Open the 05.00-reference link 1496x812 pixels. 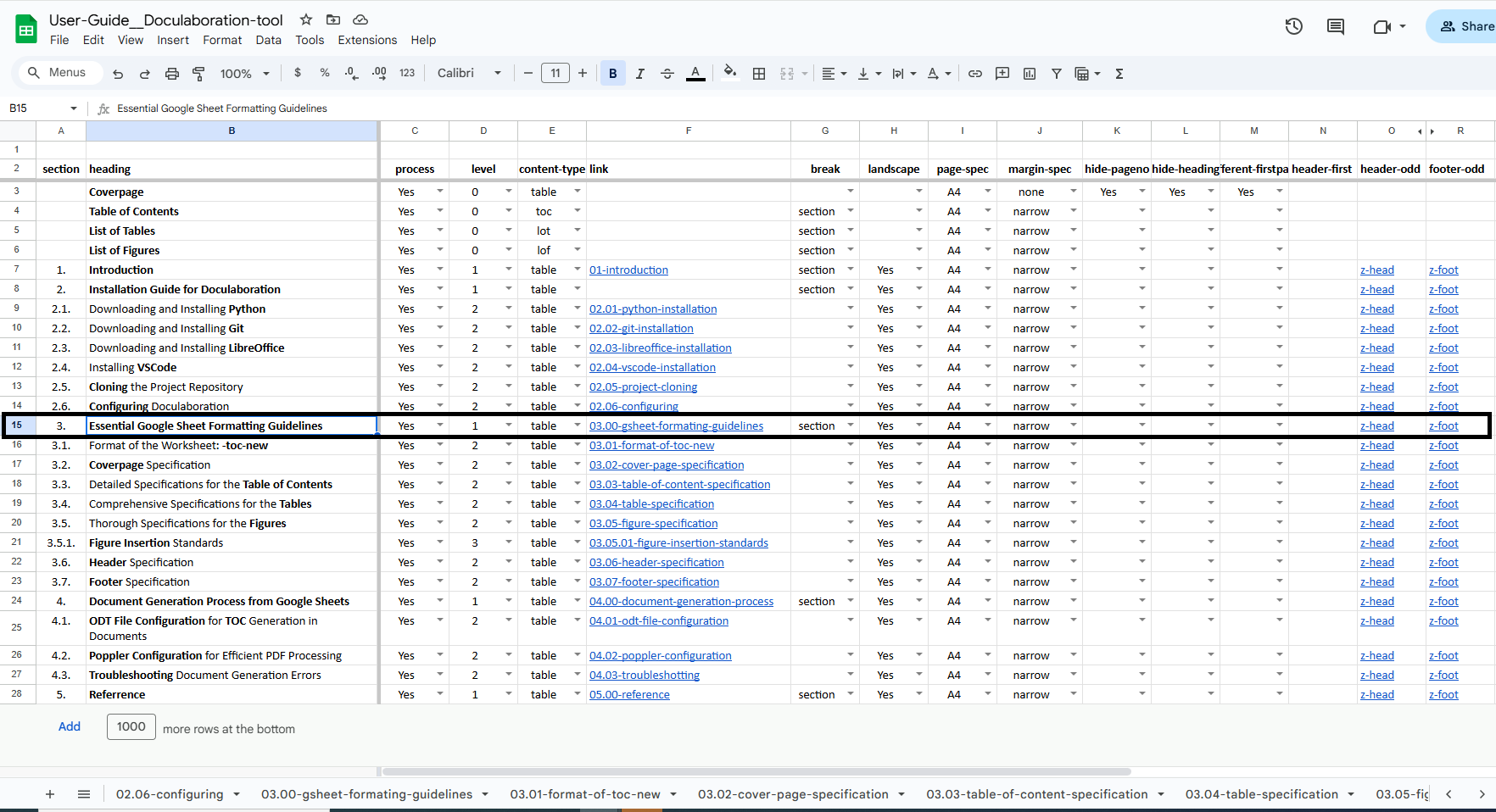pyautogui.click(x=629, y=694)
